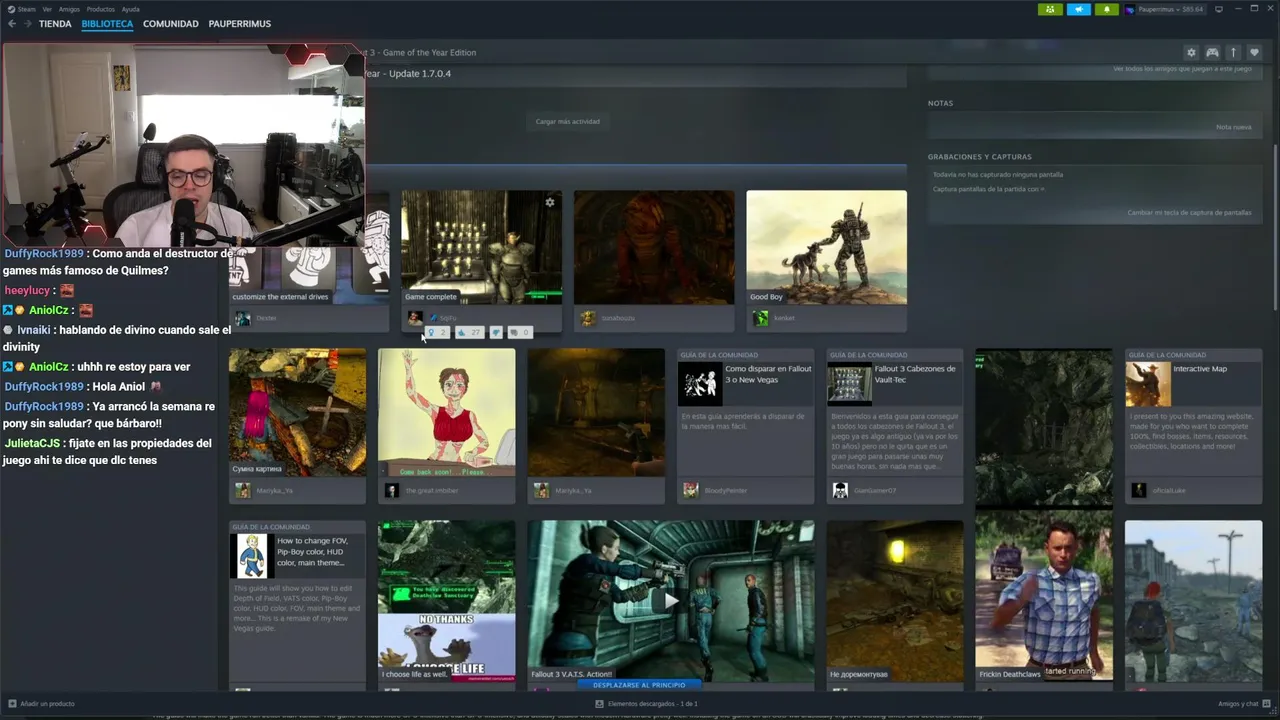Open the Ver menu
This screenshot has height=720, width=1280.
[x=47, y=9]
